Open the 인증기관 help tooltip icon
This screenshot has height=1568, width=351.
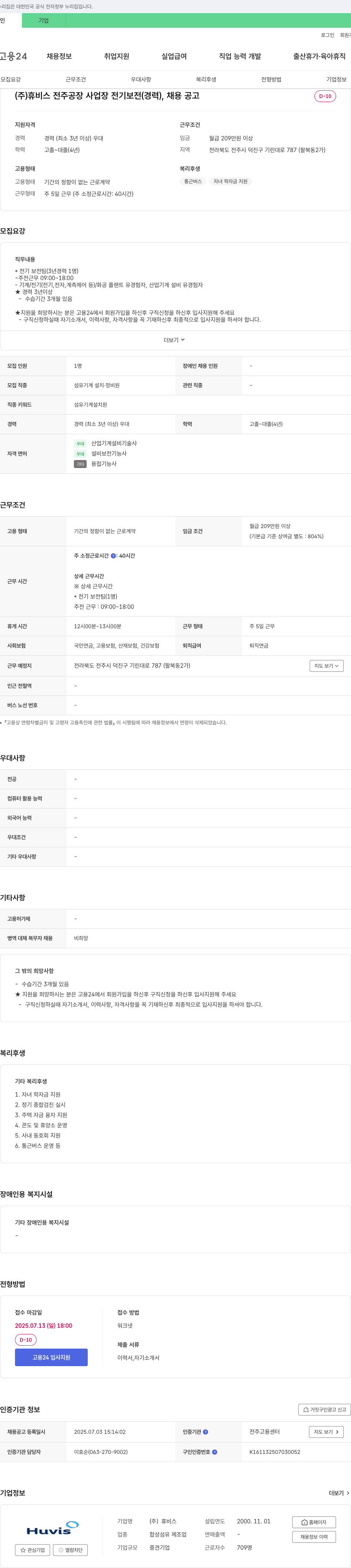[x=205, y=1432]
